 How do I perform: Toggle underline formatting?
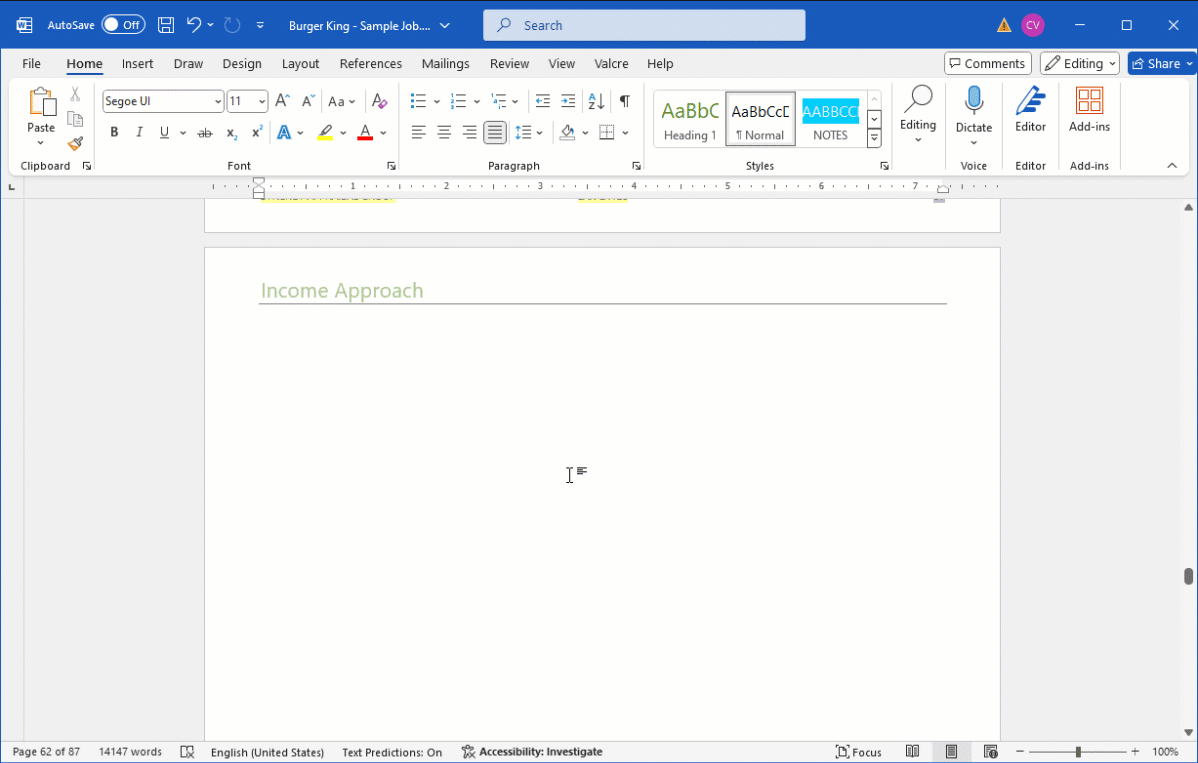click(164, 133)
